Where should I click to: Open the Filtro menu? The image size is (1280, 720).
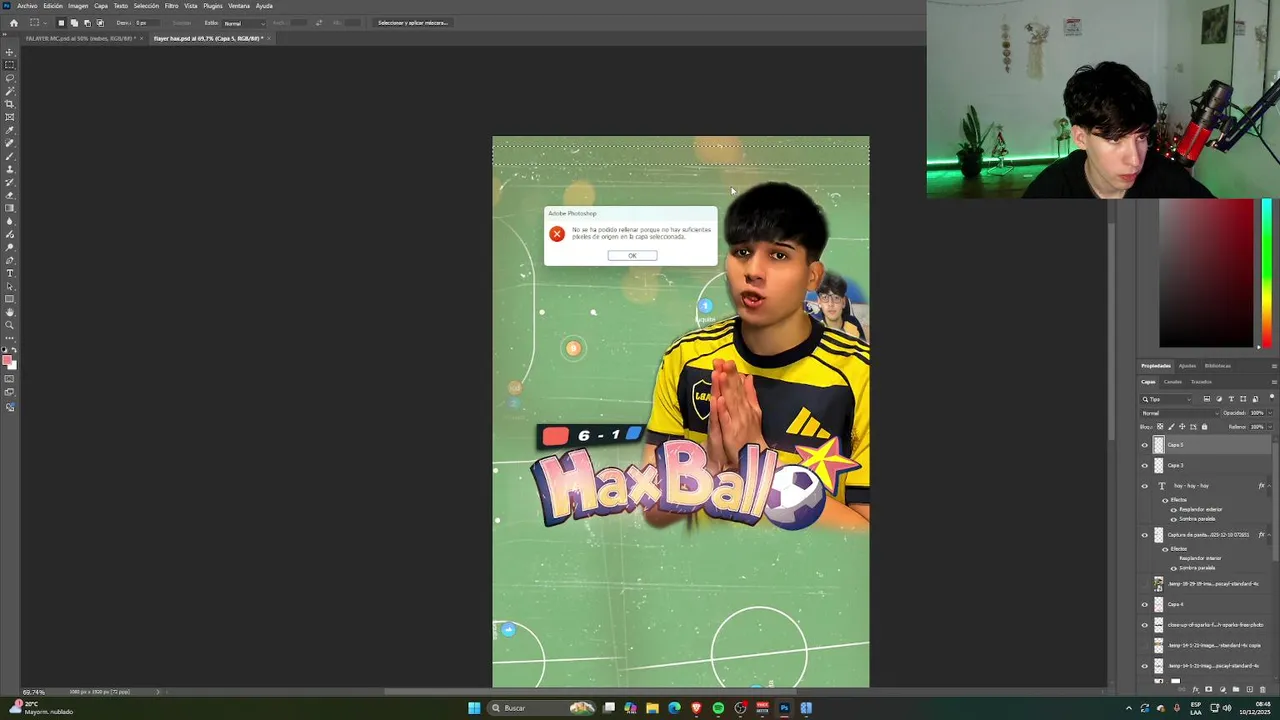(x=171, y=6)
